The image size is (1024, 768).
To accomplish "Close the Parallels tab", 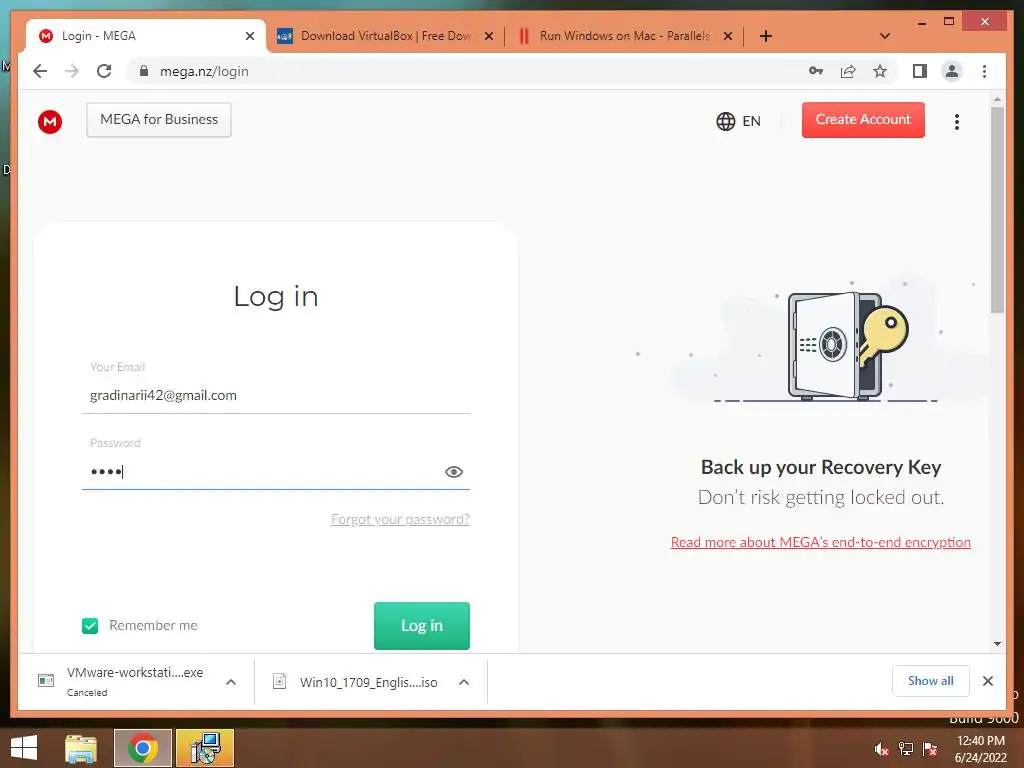I will [728, 36].
